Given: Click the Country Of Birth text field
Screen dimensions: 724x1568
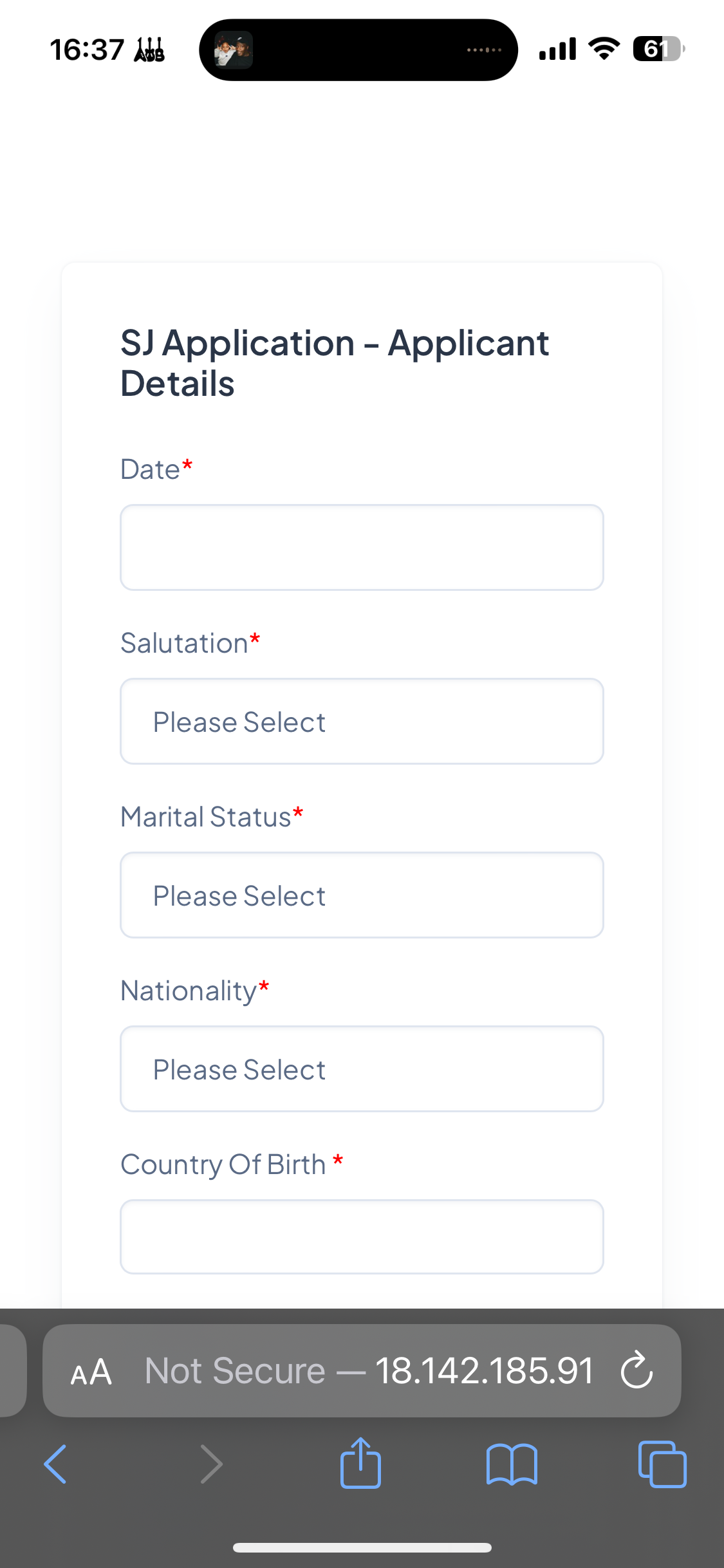Looking at the screenshot, I should coord(362,1236).
